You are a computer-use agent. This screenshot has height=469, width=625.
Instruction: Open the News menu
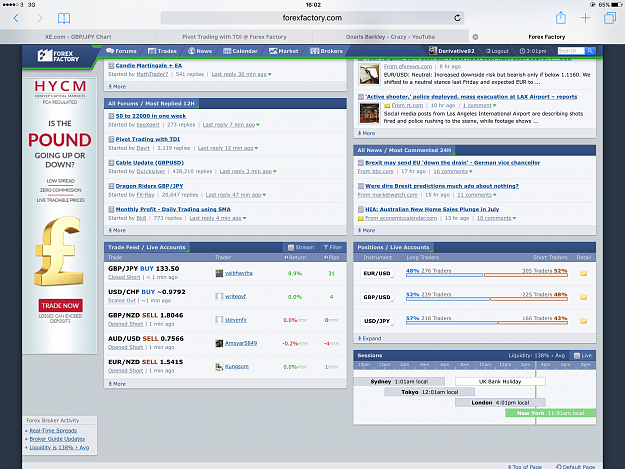200,51
